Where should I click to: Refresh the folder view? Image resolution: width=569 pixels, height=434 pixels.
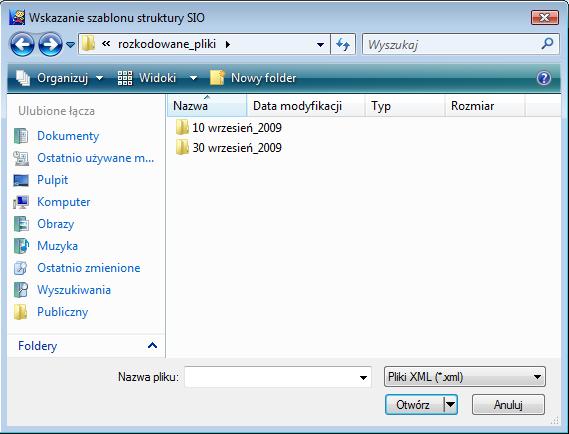343,44
